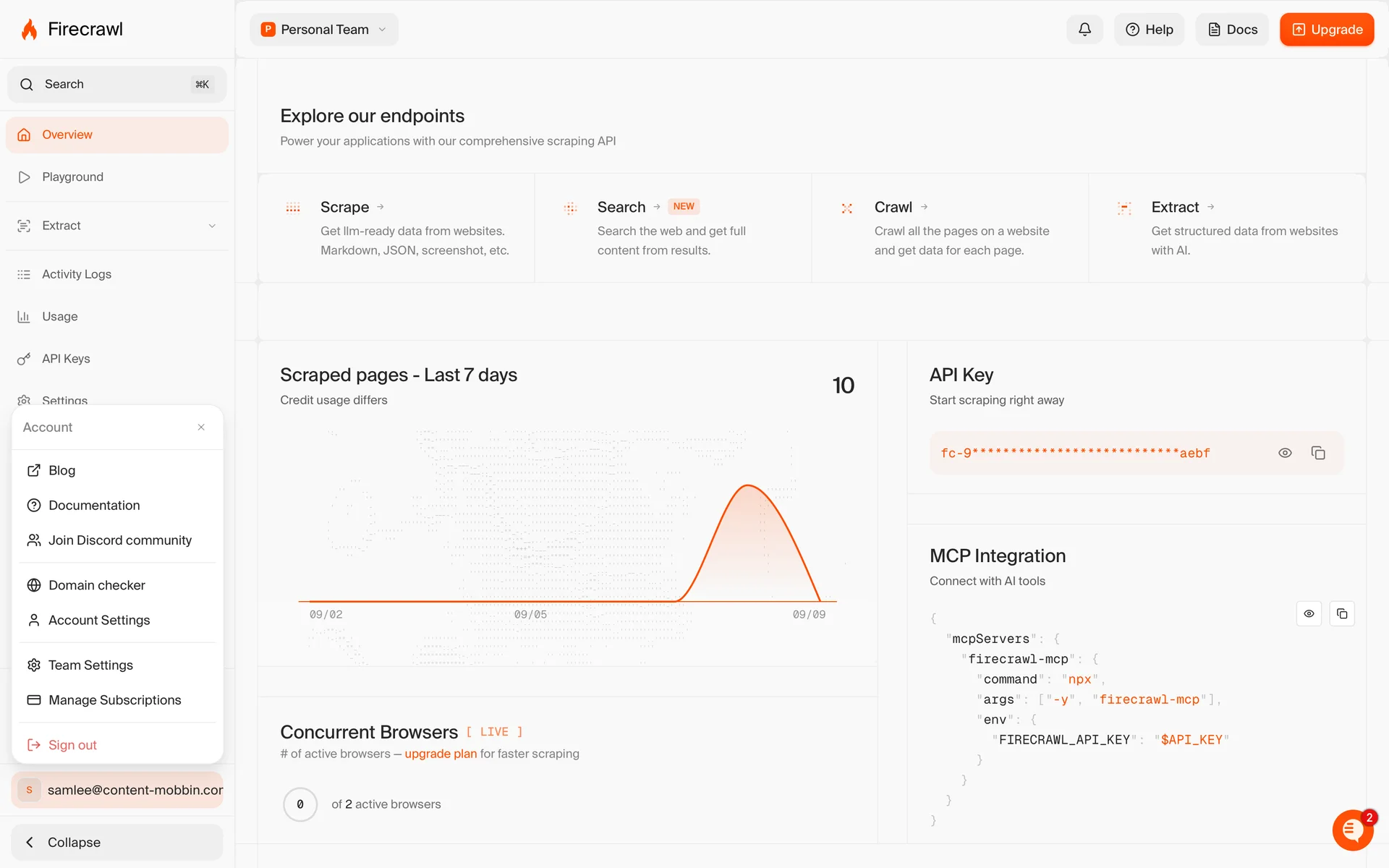
Task: Open the Personal Team dropdown
Action: tap(324, 30)
